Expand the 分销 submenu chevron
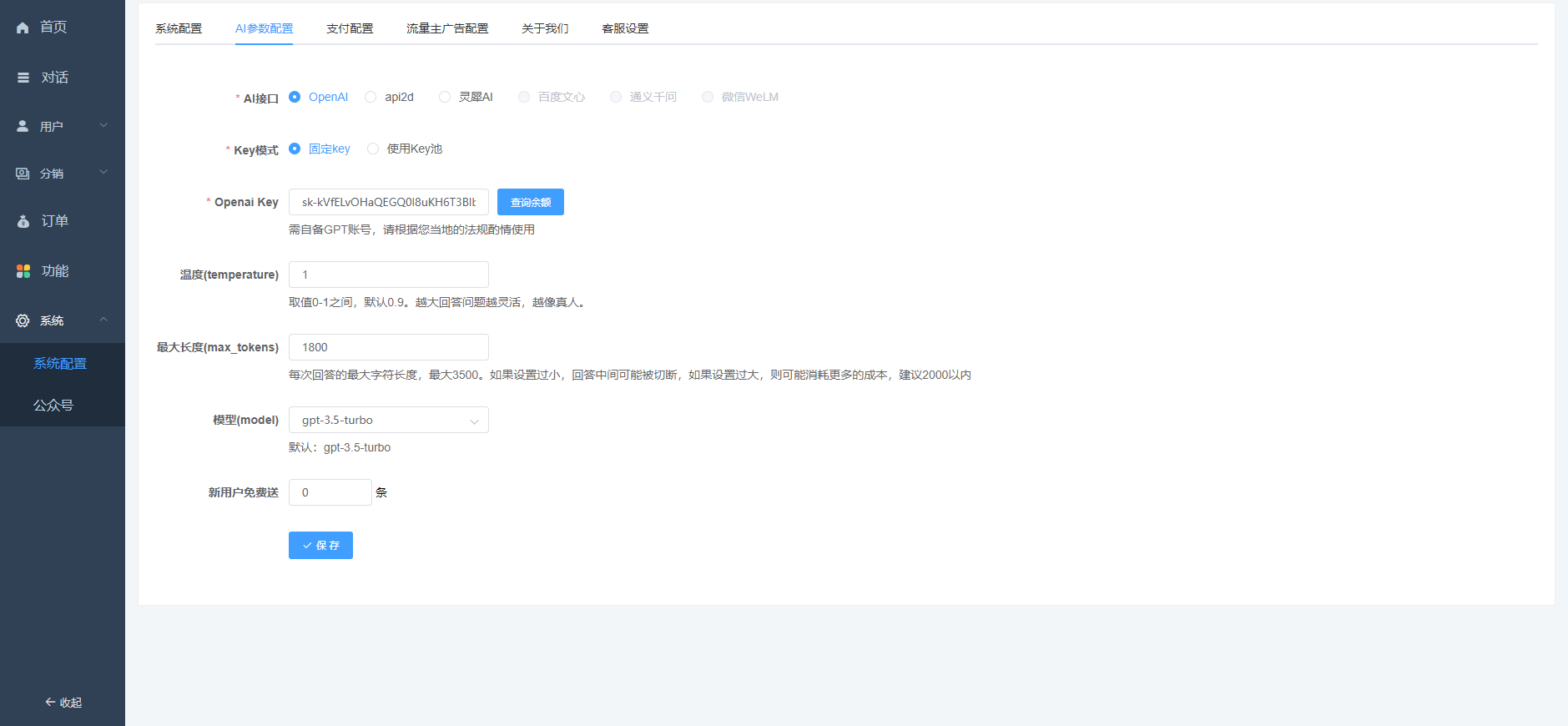1568x726 pixels. 103,172
